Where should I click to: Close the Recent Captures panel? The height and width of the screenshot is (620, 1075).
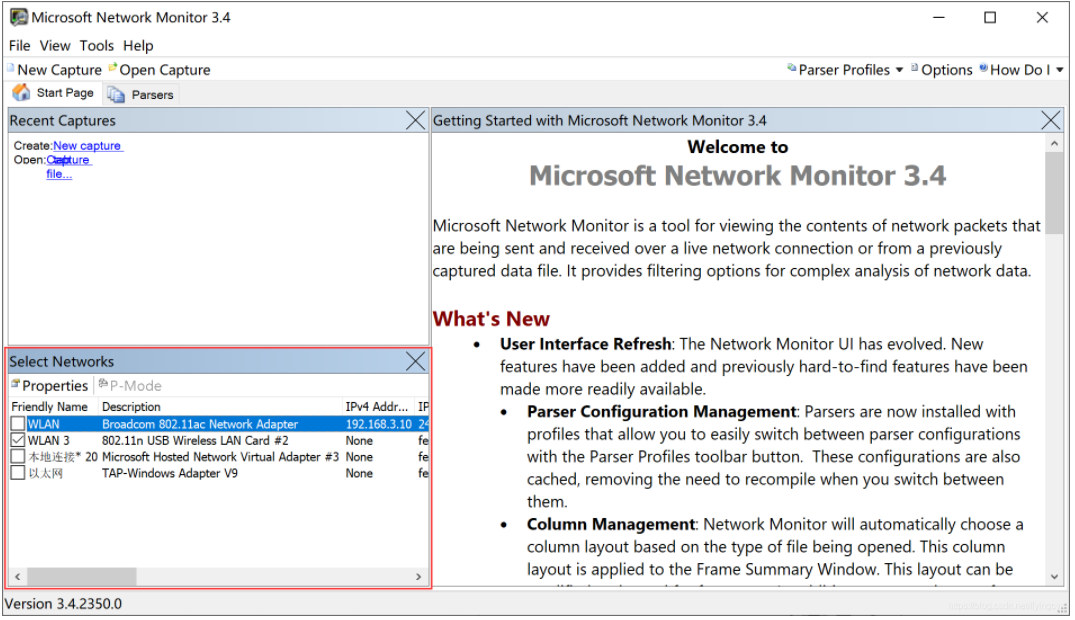415,121
